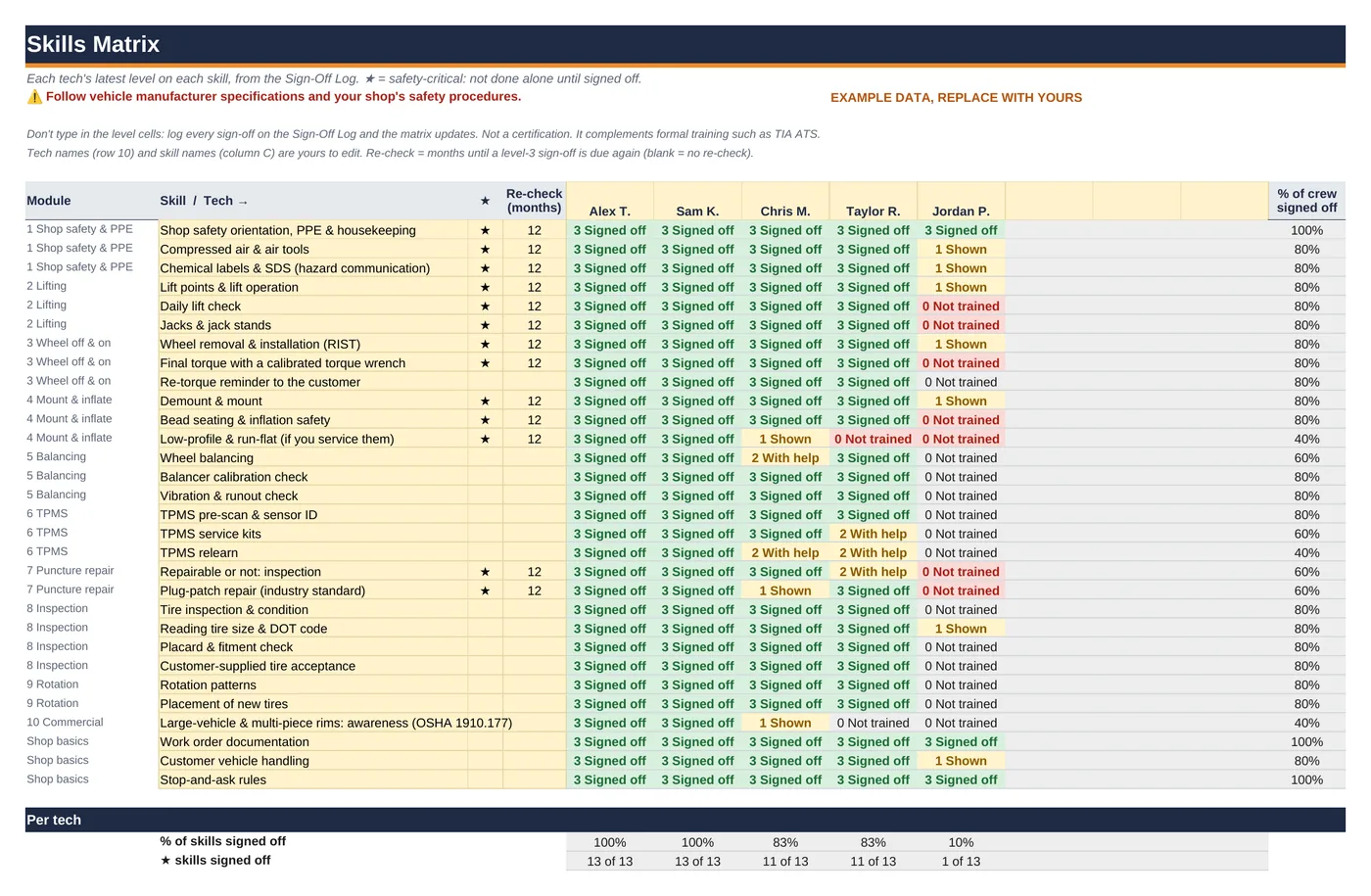Select the "% of crew signed off" header
The width and height of the screenshot is (1371, 896).
[x=1306, y=201]
